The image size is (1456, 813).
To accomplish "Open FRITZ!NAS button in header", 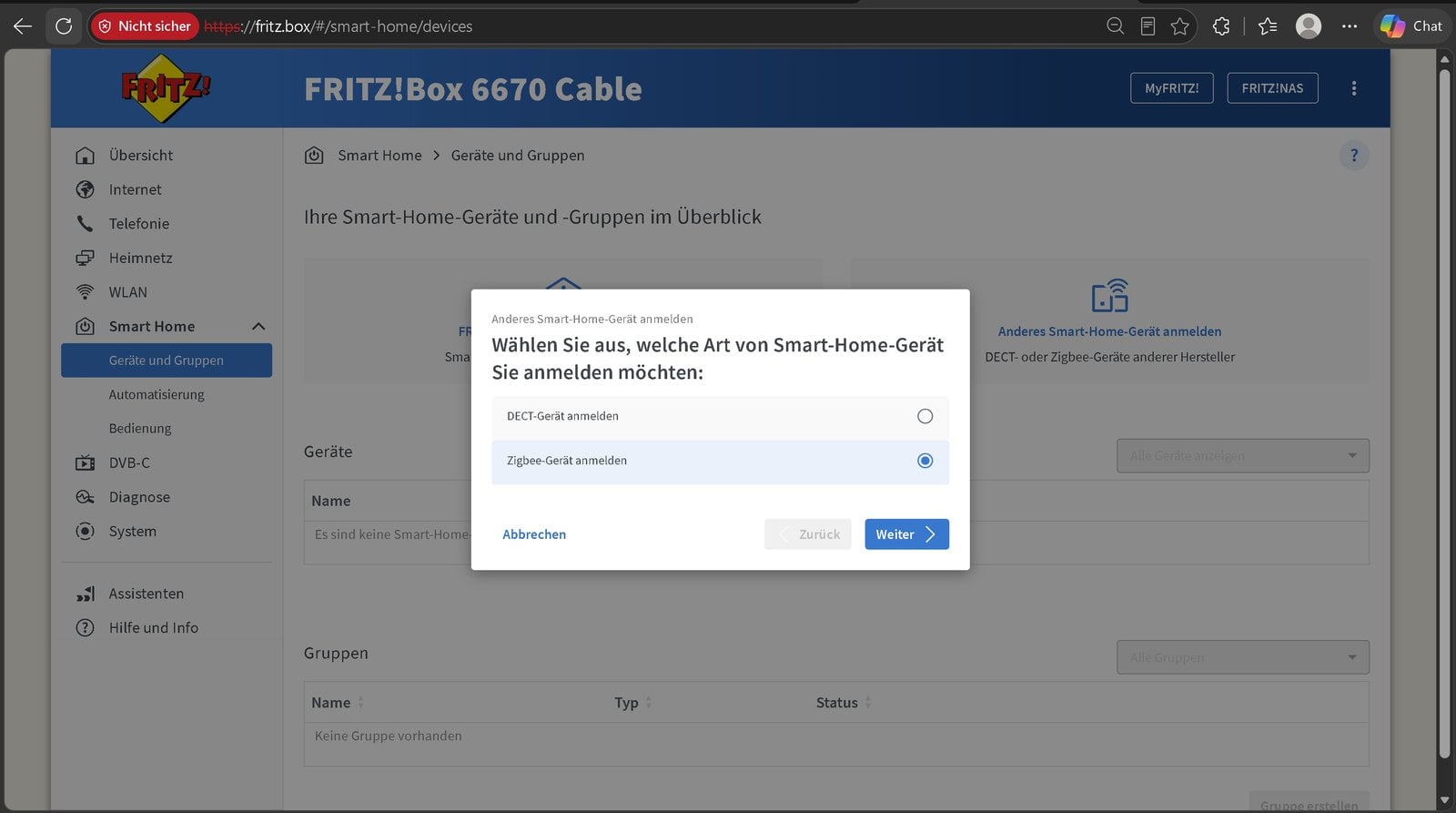I will point(1272,88).
